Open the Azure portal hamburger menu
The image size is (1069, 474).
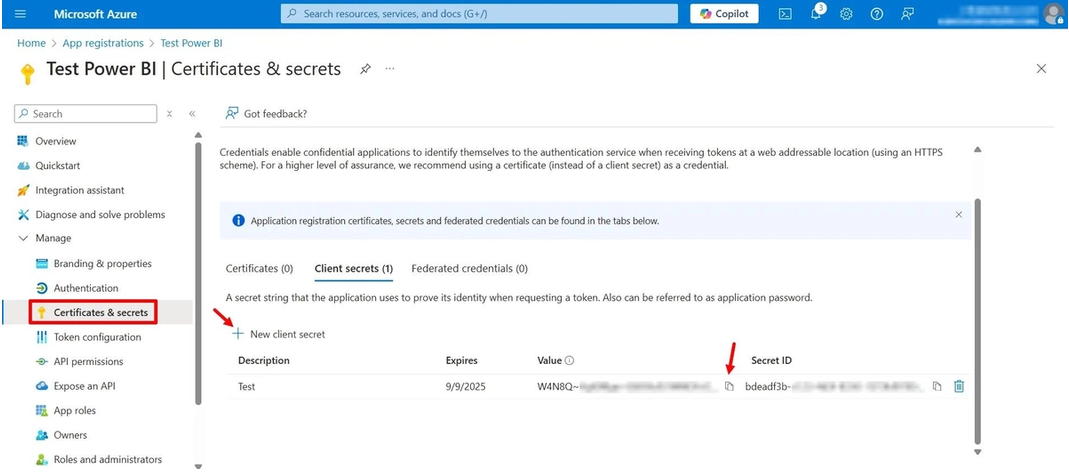pyautogui.click(x=20, y=14)
